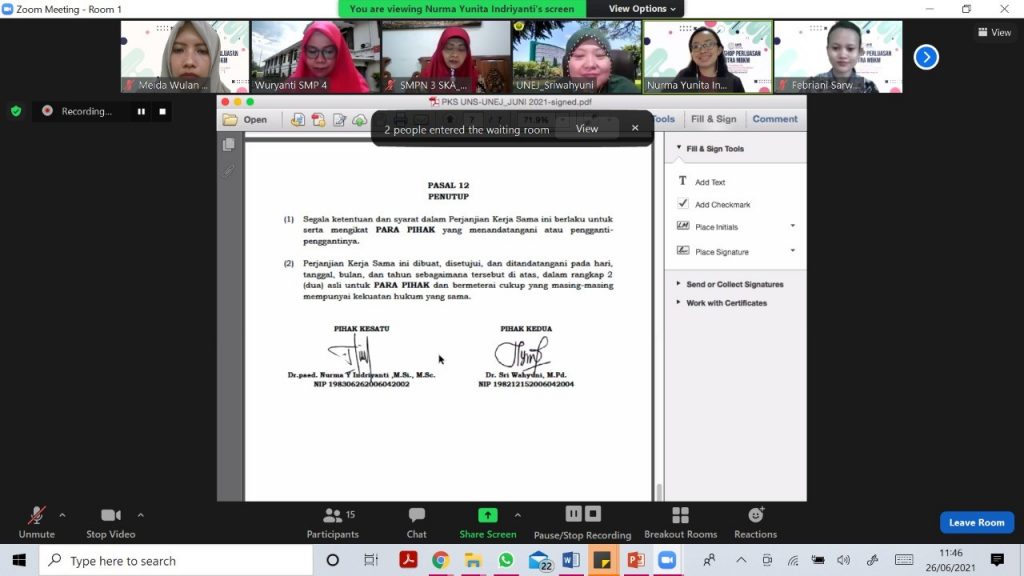Change layout with the View button
This screenshot has height=576, width=1024.
tap(995, 32)
